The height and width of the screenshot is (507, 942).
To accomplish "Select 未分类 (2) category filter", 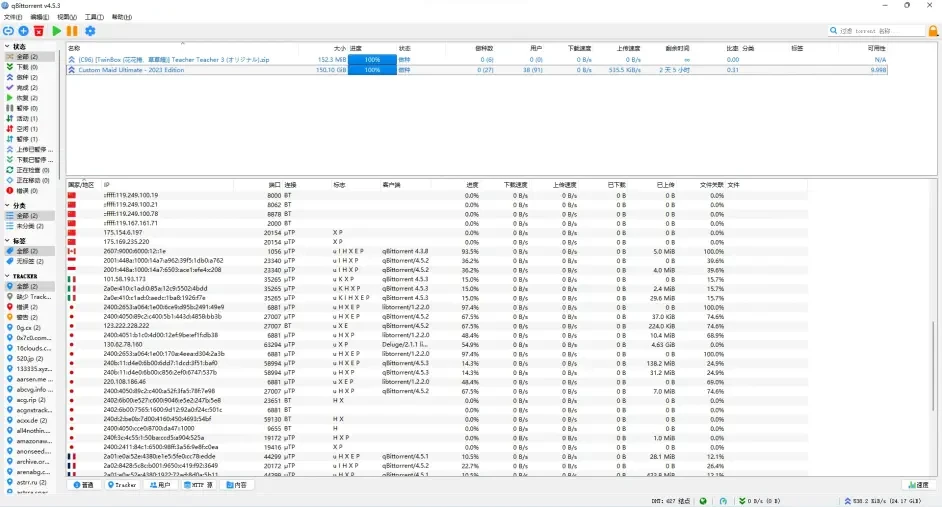I will 29,226.
